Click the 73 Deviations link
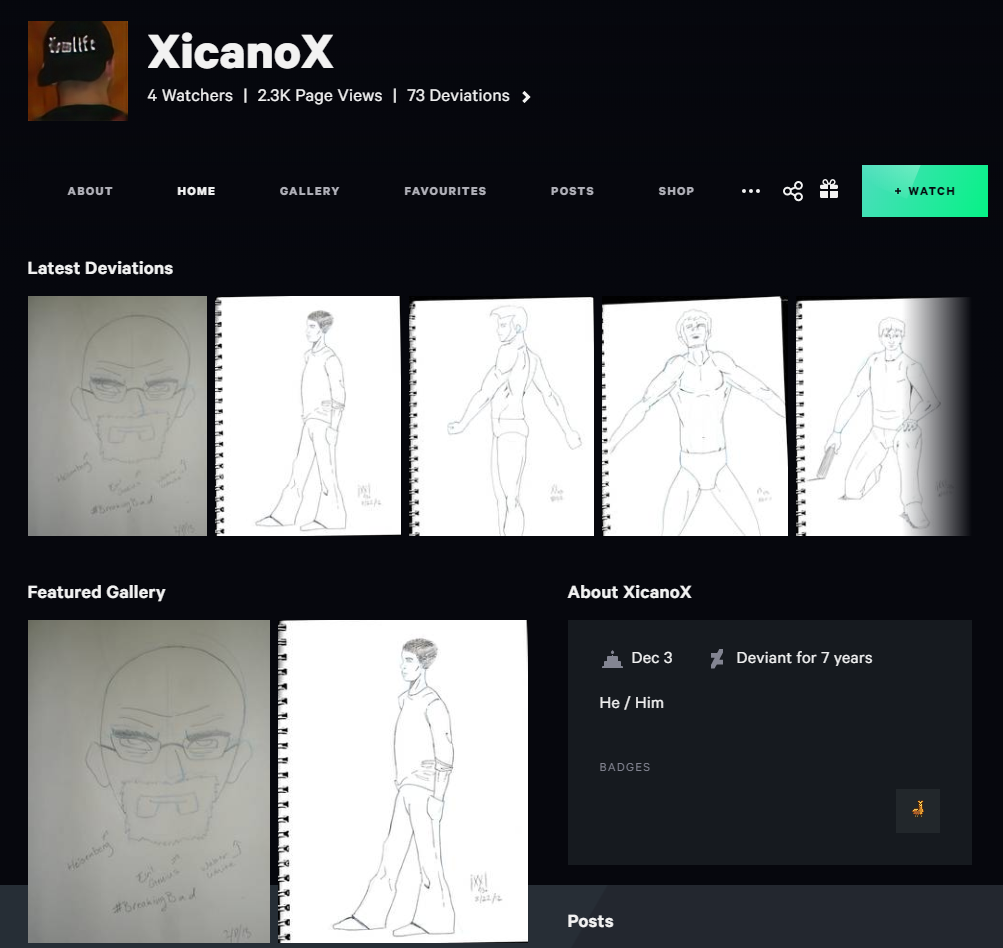This screenshot has height=948, width=1003. coord(458,95)
